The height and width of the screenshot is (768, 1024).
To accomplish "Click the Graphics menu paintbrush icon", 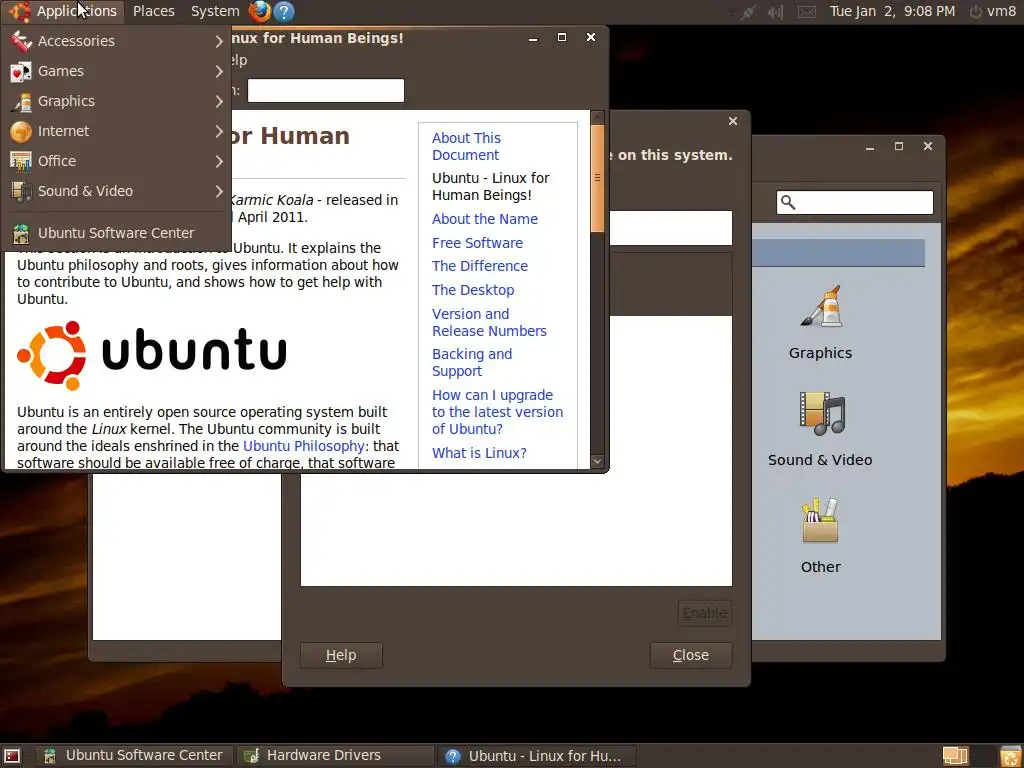I will pos(21,101).
